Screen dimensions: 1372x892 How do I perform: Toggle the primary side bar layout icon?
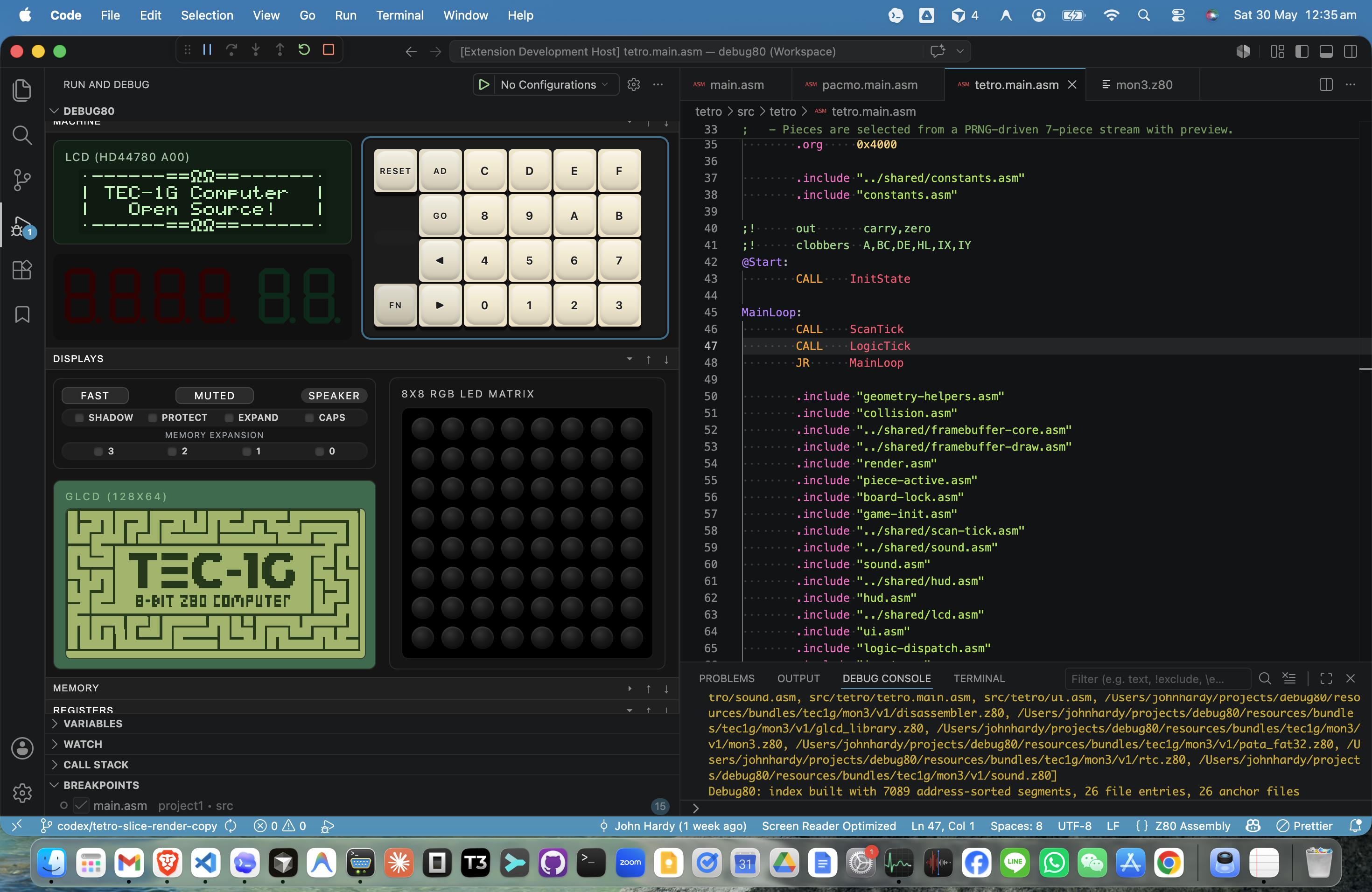pos(1302,52)
